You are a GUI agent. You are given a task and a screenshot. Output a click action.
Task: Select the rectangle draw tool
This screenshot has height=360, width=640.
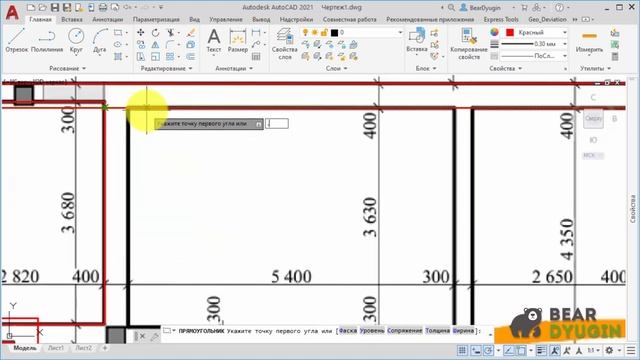[x=118, y=33]
